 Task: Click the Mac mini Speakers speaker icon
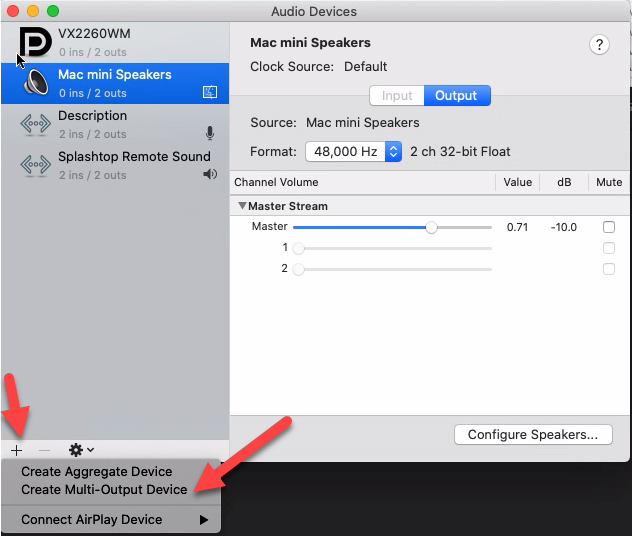tap(35, 82)
